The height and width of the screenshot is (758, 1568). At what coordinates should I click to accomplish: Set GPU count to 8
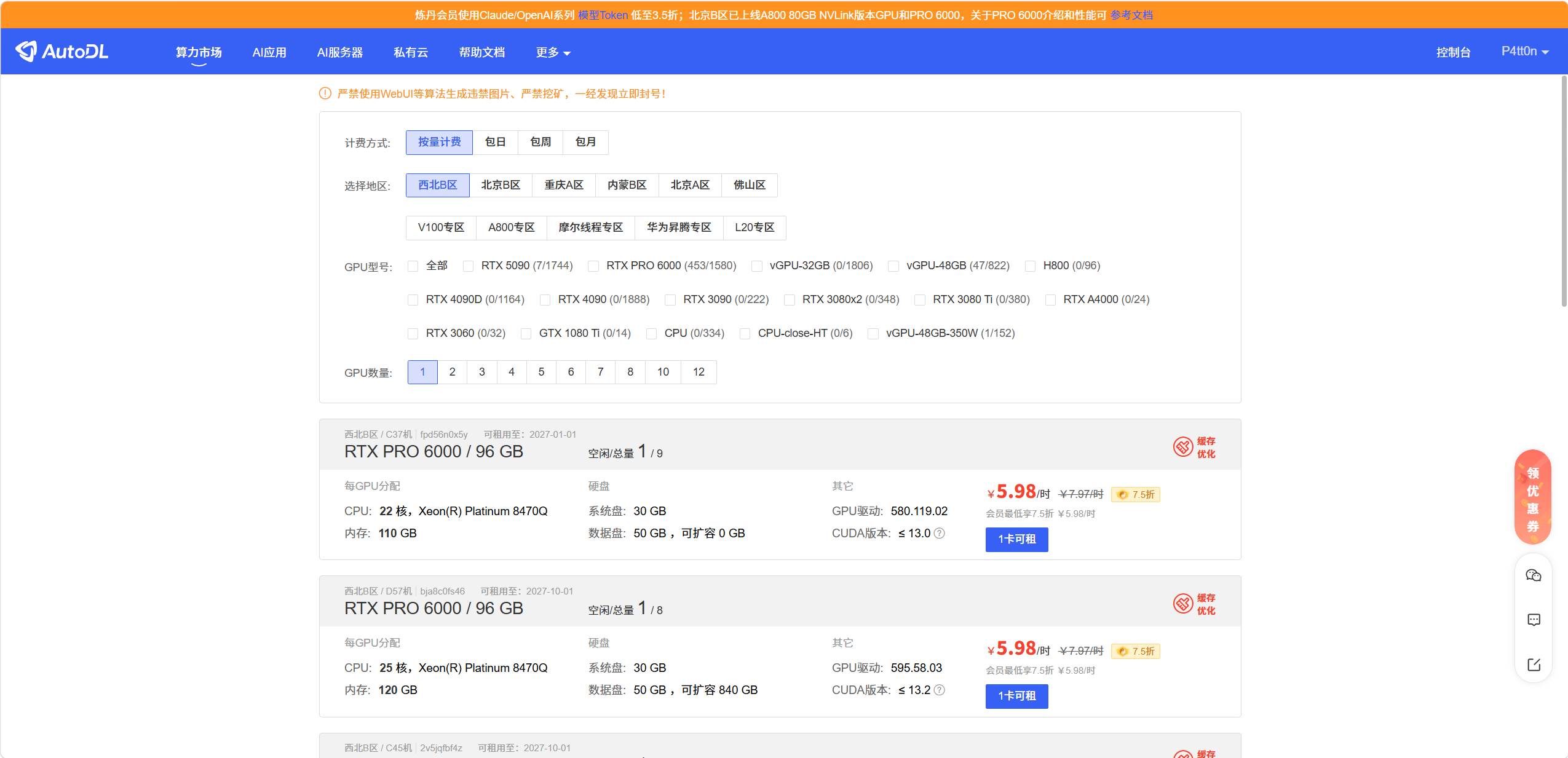630,373
